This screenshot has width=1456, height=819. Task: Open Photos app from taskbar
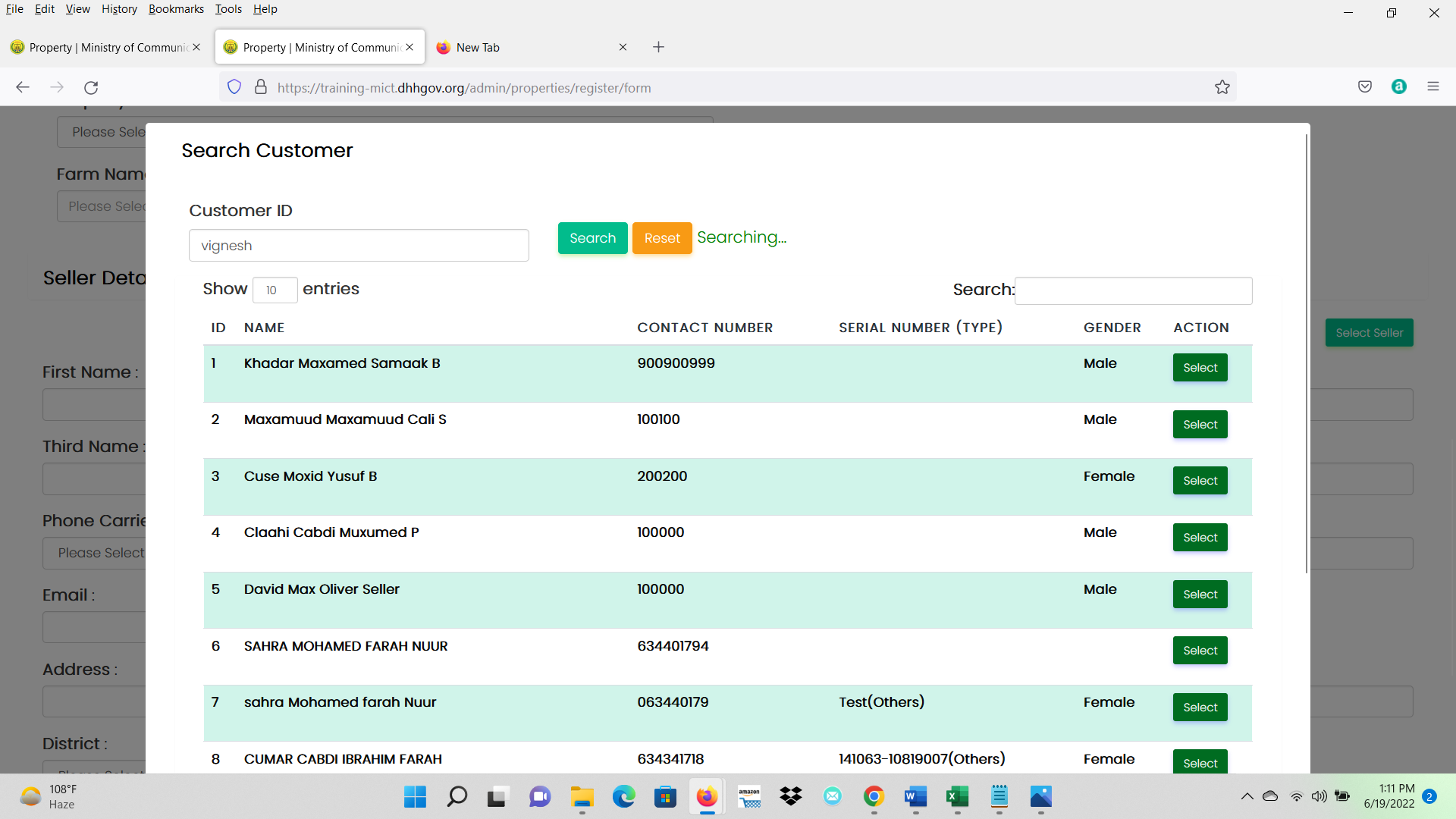tap(1041, 796)
